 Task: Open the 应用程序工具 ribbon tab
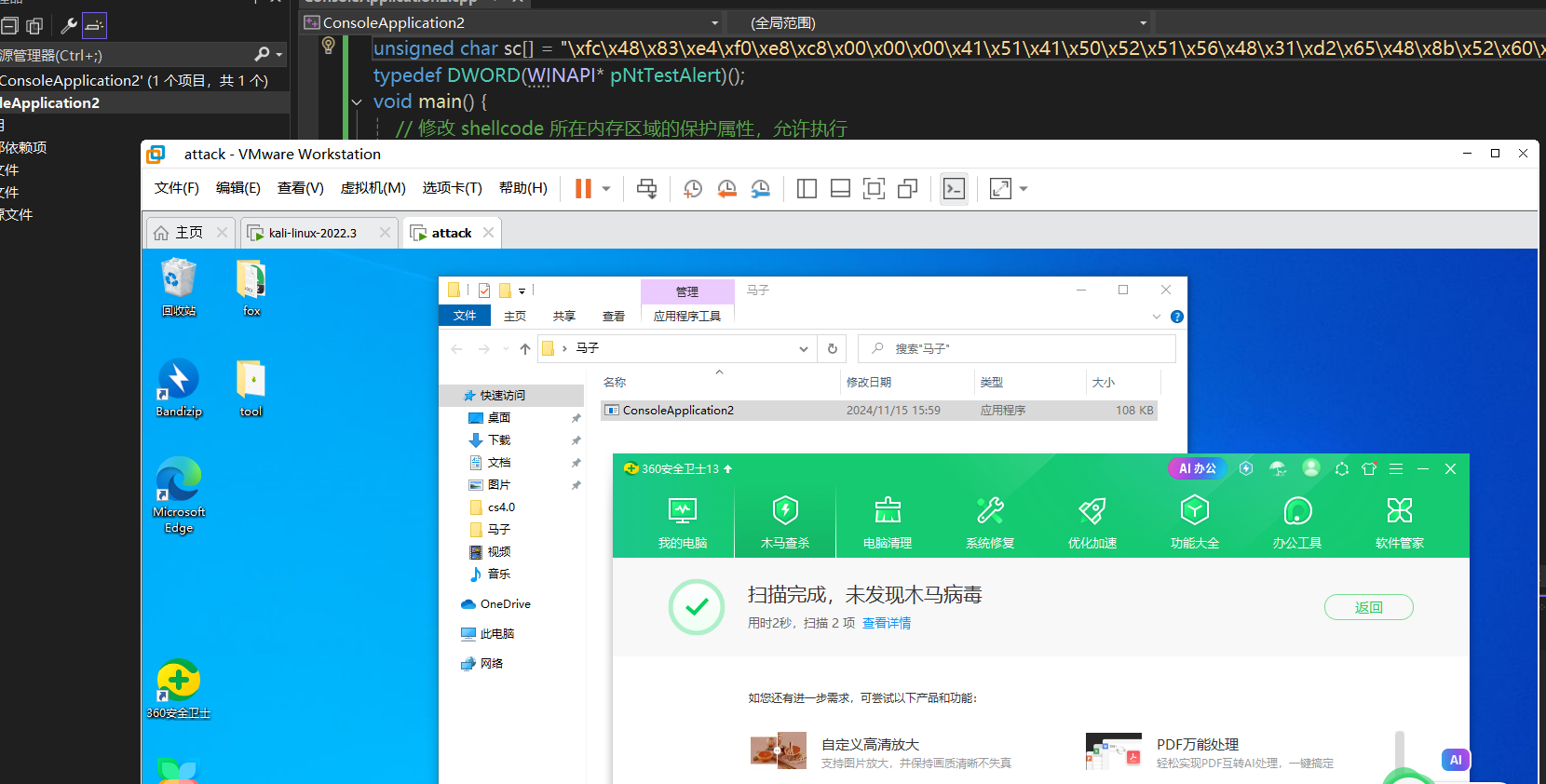click(687, 316)
